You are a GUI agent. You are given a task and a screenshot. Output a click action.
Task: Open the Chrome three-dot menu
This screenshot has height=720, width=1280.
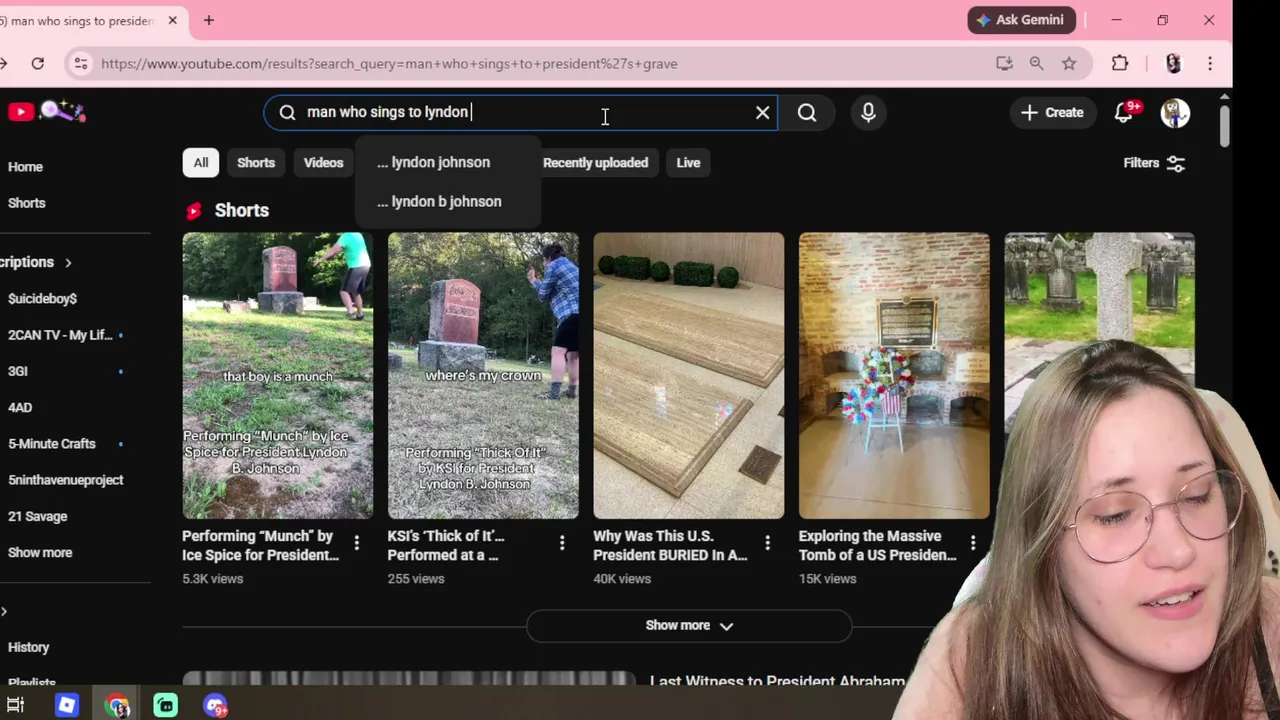coord(1210,64)
